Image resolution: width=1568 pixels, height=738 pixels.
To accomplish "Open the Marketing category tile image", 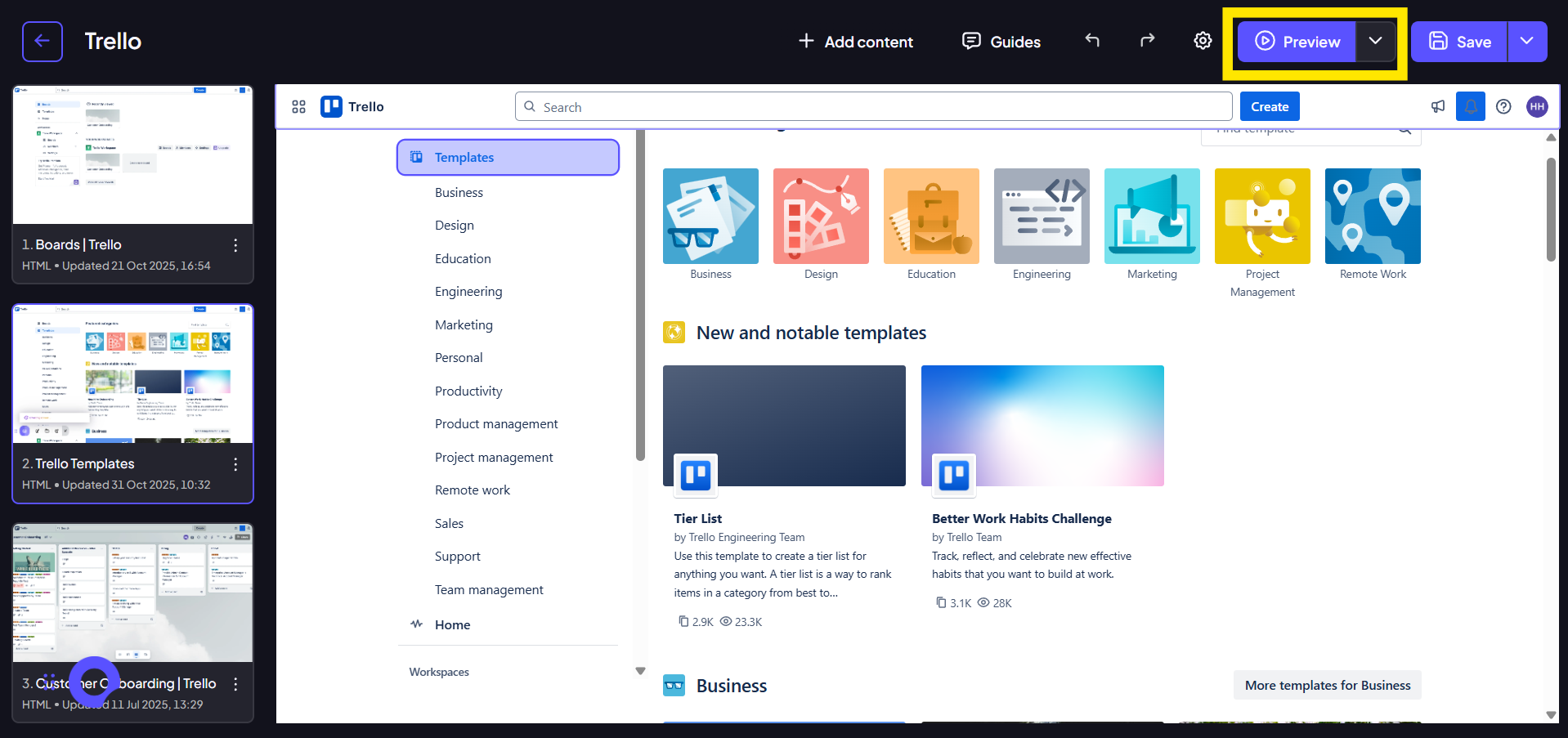I will pyautogui.click(x=1152, y=216).
